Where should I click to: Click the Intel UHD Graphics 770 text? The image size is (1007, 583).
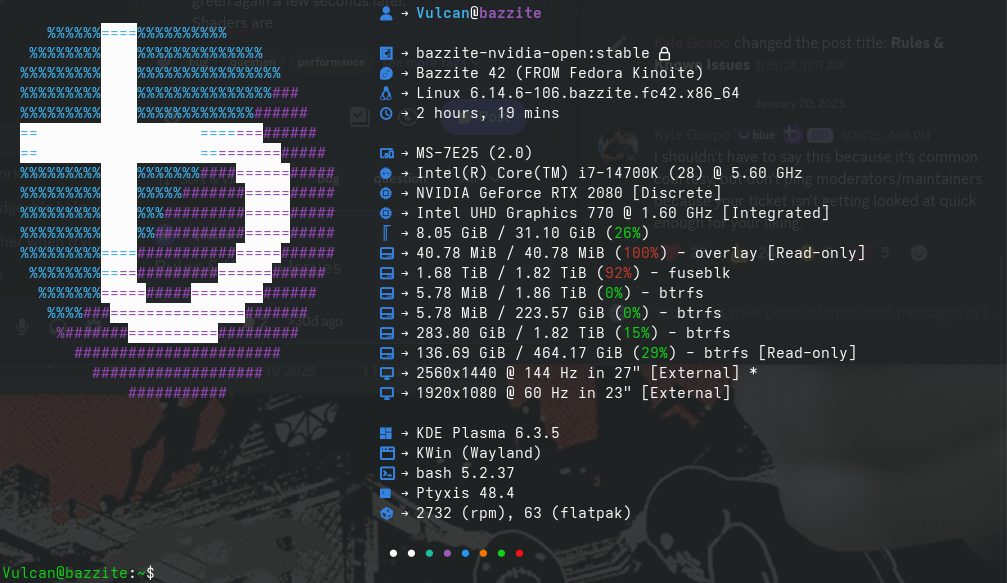[622, 213]
